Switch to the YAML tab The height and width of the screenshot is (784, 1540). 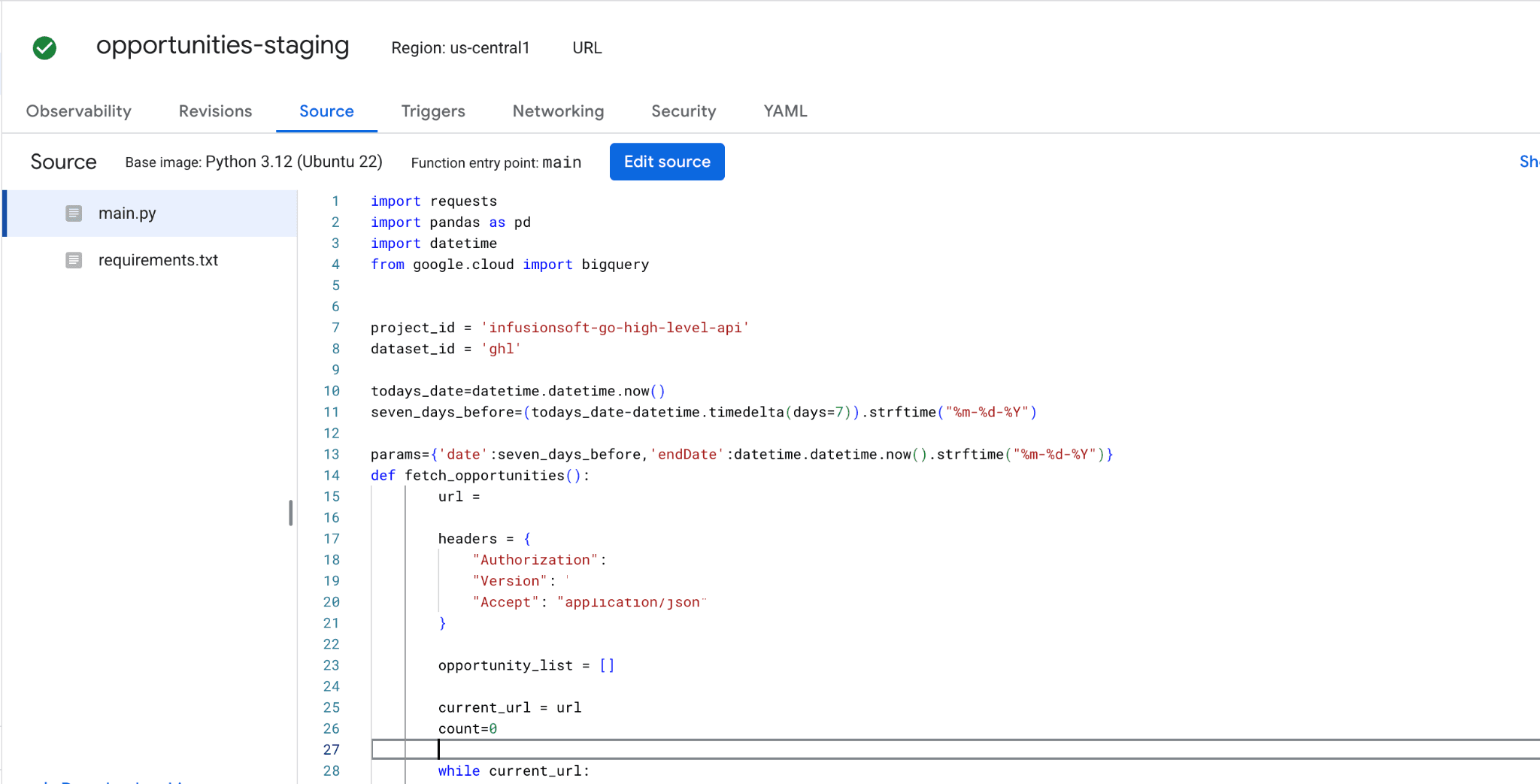click(x=784, y=110)
